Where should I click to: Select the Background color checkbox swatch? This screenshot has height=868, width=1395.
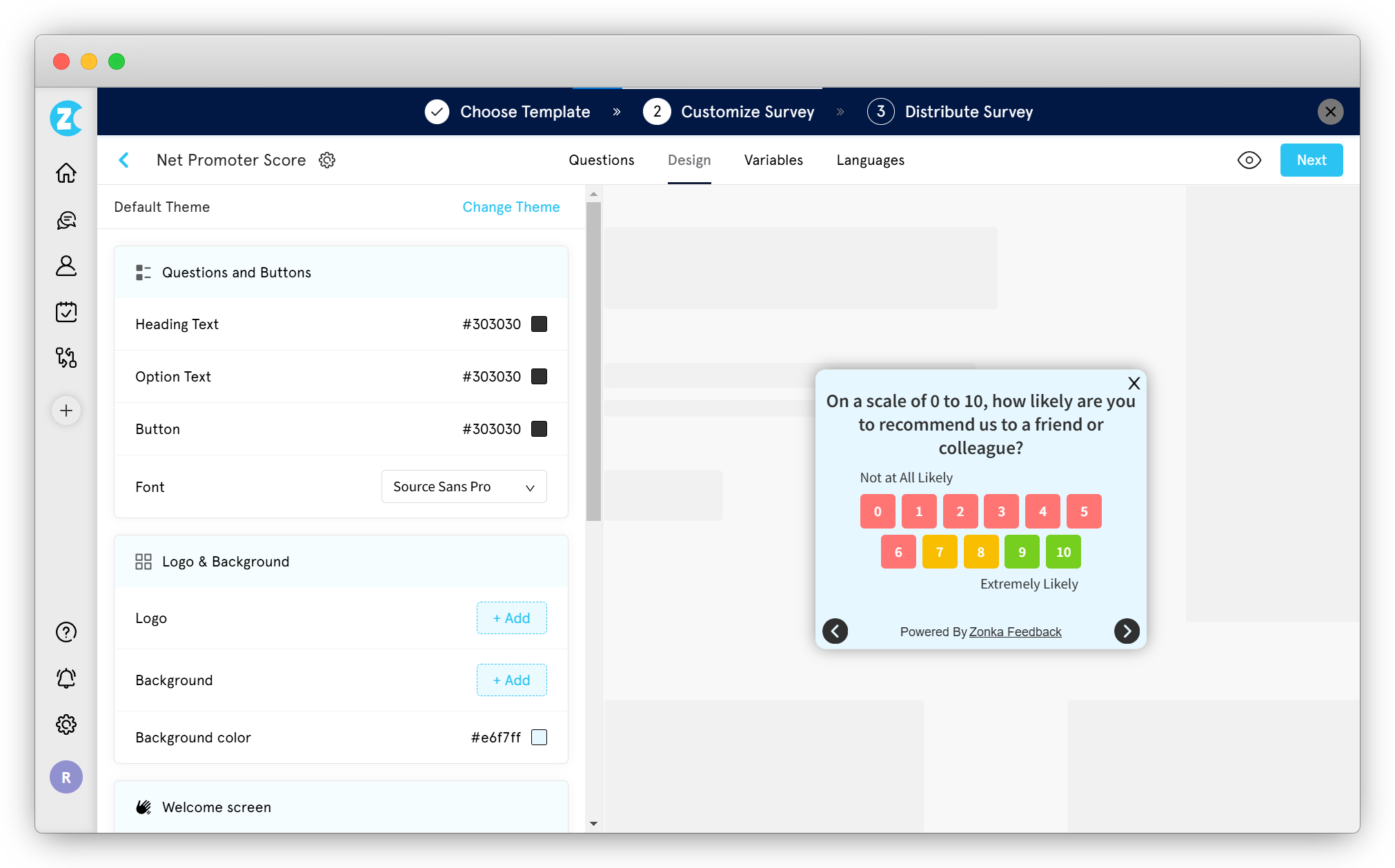tap(539, 737)
